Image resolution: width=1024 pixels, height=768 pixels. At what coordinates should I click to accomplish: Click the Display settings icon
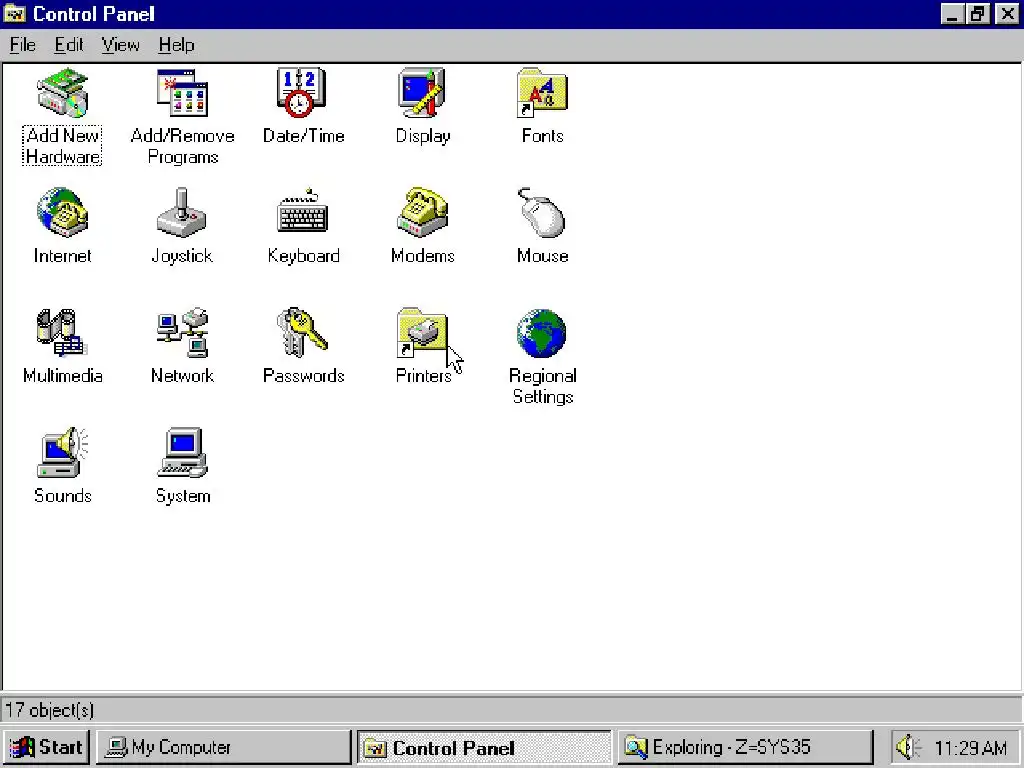tap(423, 93)
